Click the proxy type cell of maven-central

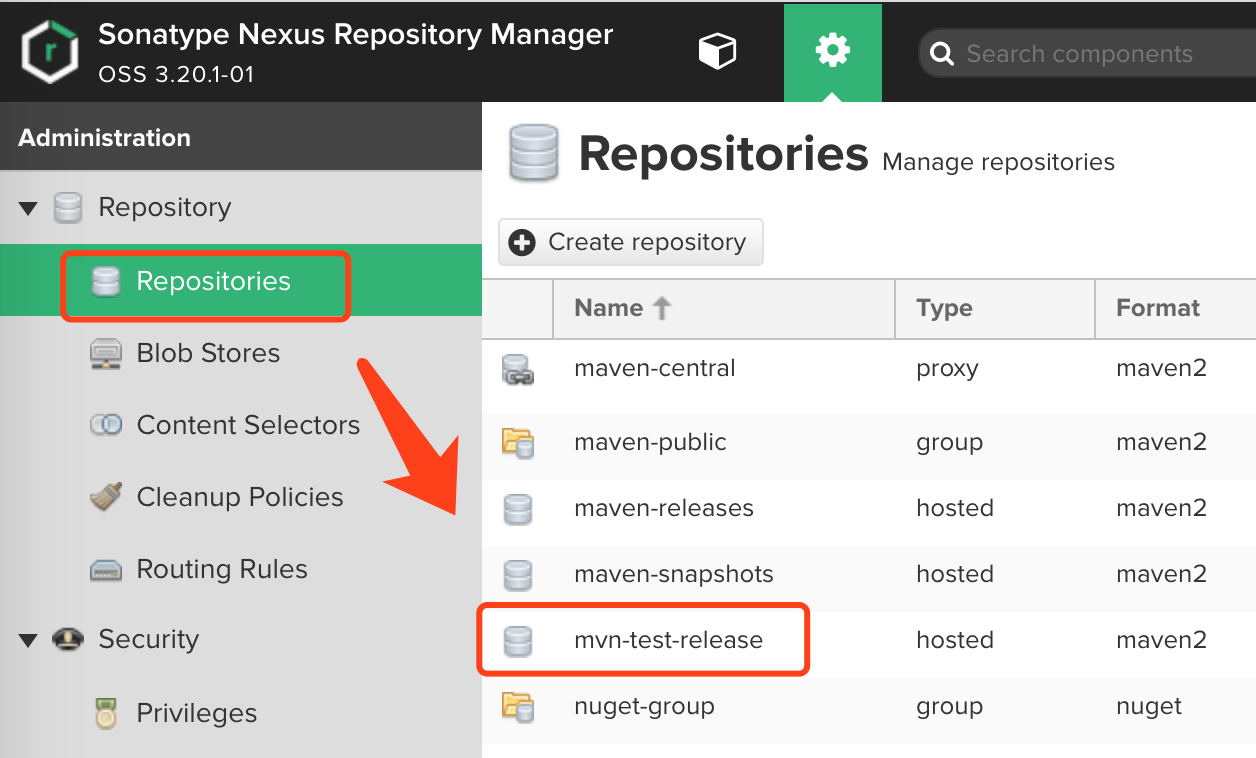pos(946,369)
